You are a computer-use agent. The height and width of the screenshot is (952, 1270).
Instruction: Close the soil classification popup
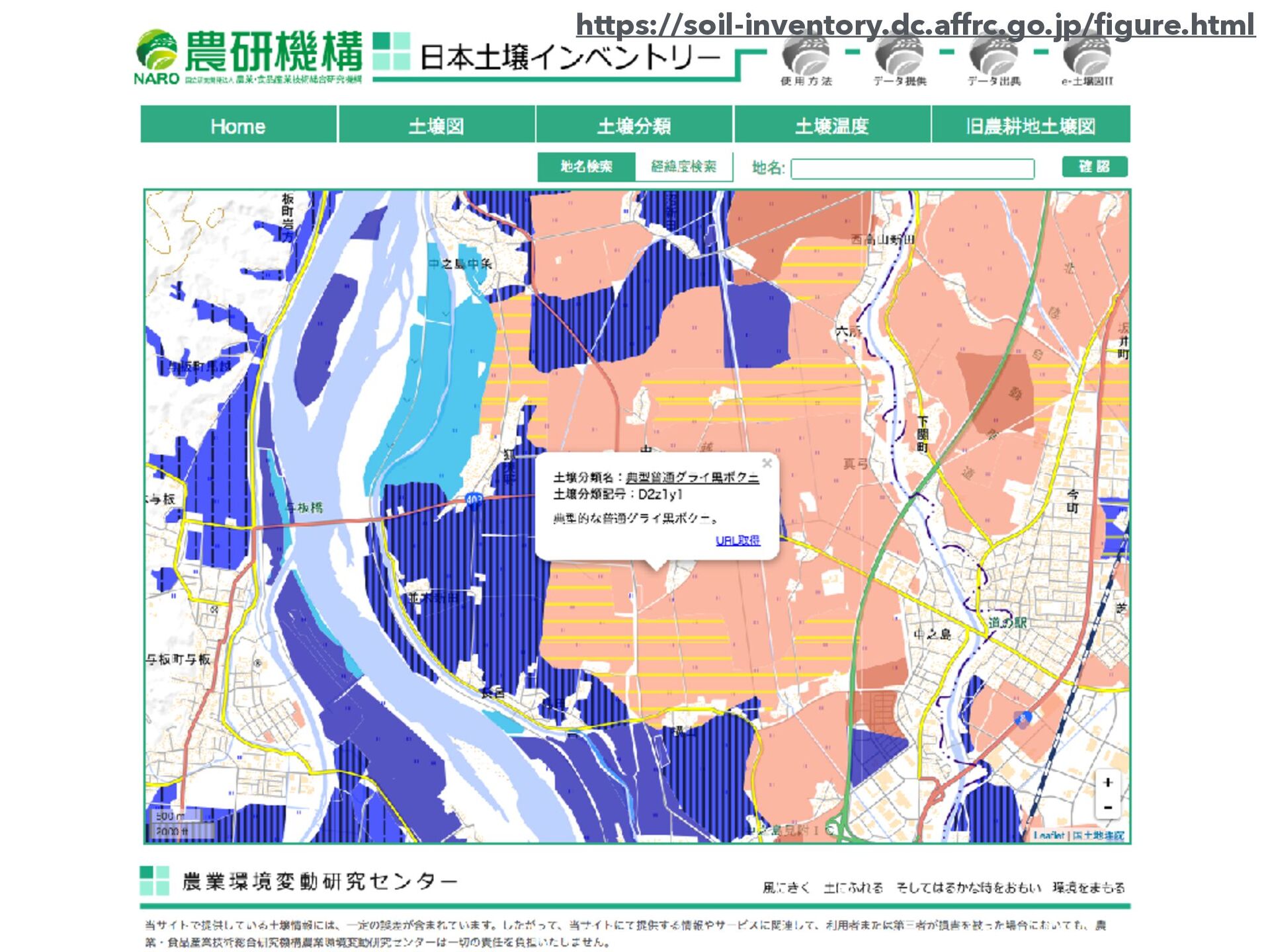coord(767,463)
